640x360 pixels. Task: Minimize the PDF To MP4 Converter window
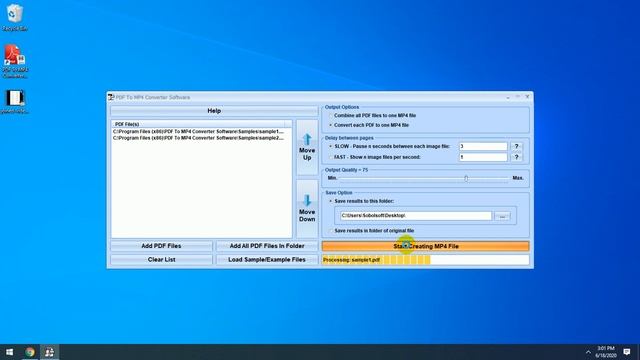[x=507, y=97]
